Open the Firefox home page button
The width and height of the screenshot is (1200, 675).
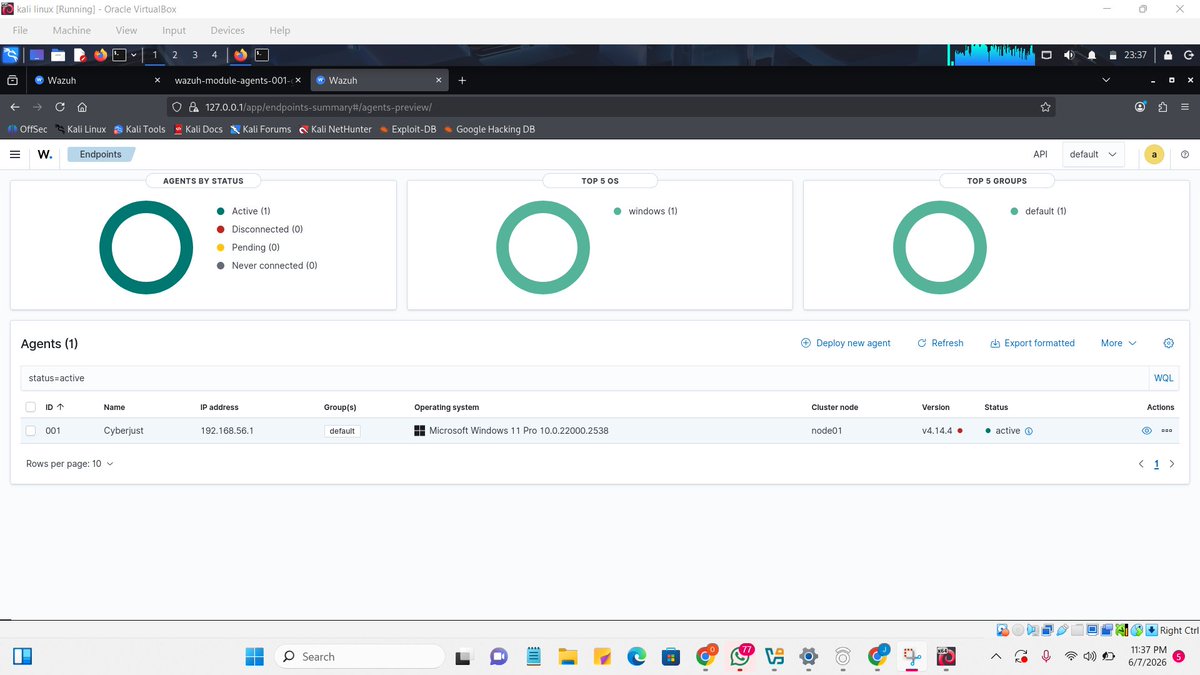coord(82,107)
